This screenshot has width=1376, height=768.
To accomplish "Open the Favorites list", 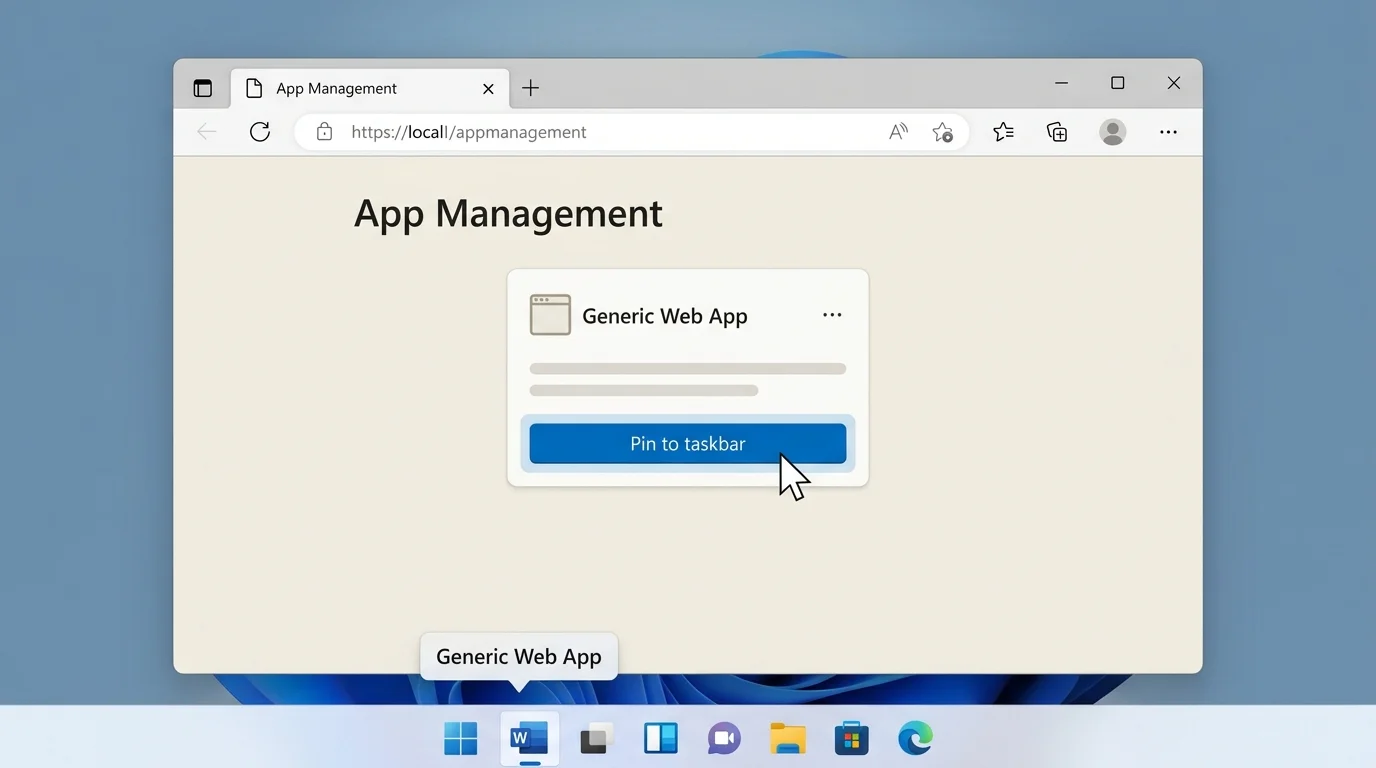I will click(x=1003, y=132).
